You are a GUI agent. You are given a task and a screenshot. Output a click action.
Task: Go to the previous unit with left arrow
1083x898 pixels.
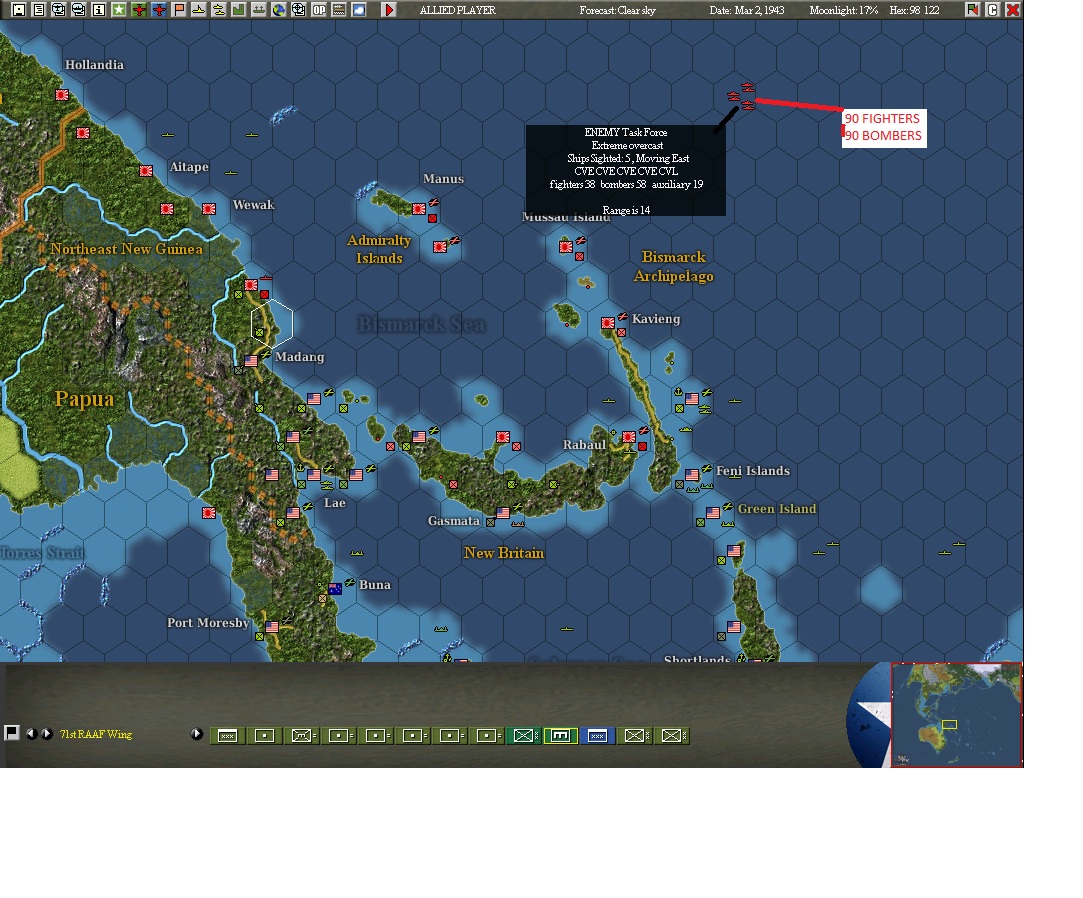32,734
